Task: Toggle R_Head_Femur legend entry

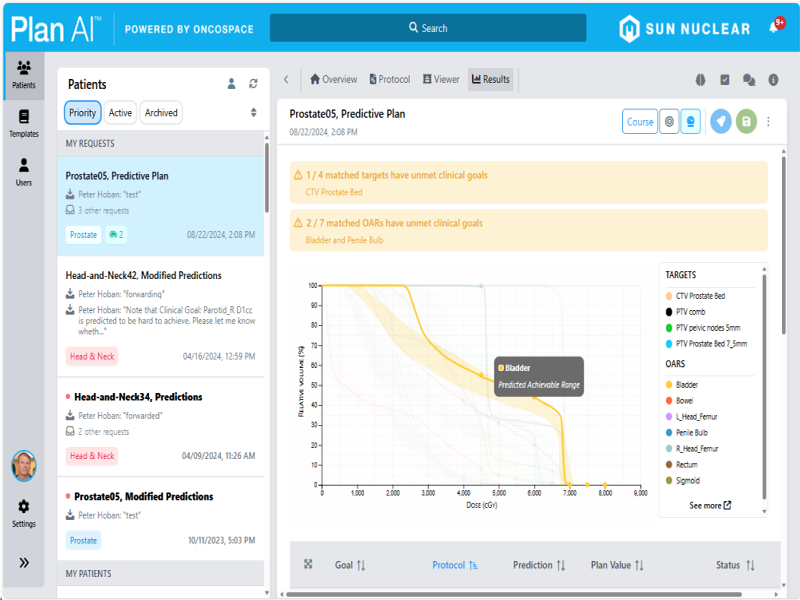Action: tap(692, 448)
